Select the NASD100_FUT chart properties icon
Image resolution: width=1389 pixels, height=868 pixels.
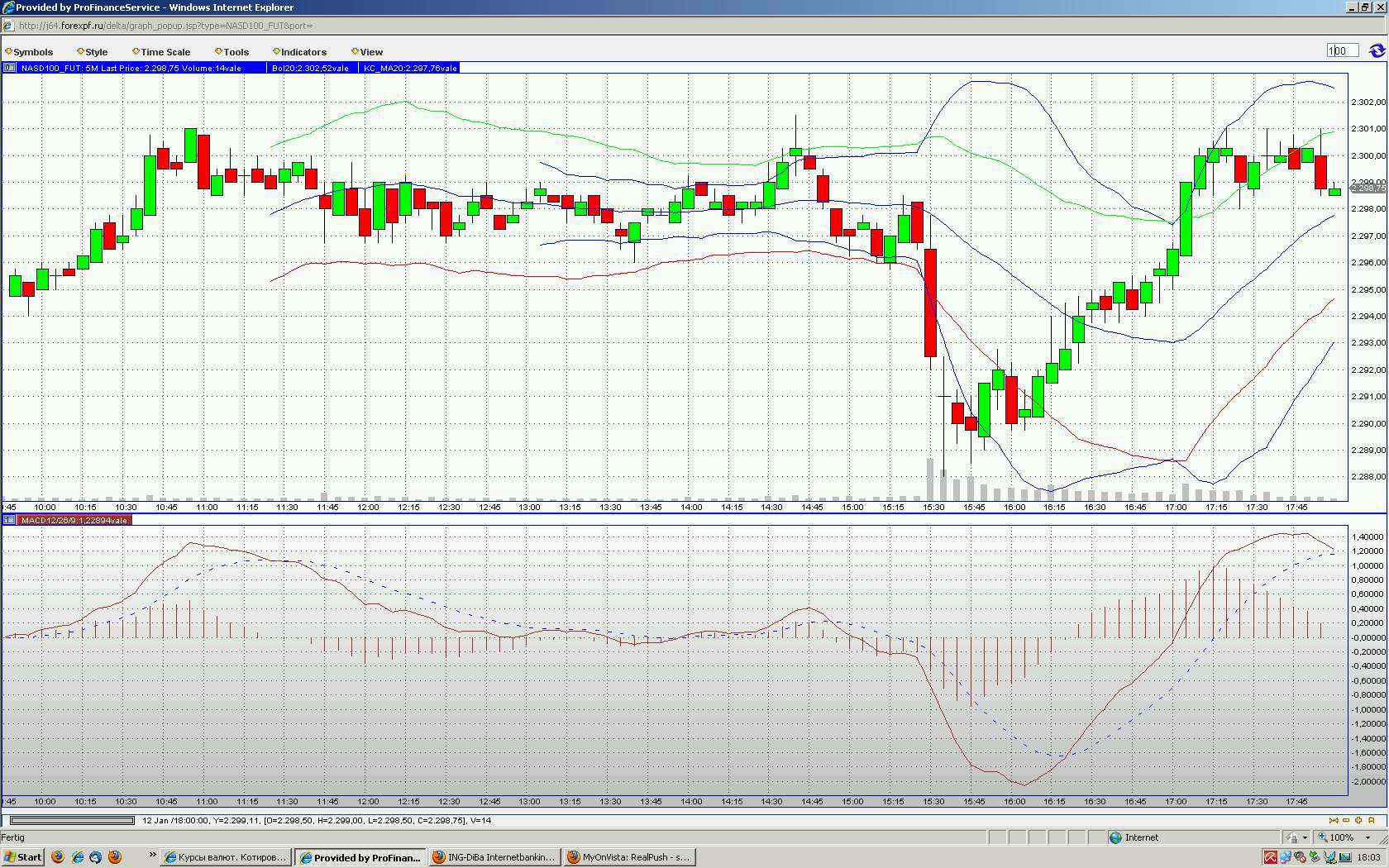point(8,68)
